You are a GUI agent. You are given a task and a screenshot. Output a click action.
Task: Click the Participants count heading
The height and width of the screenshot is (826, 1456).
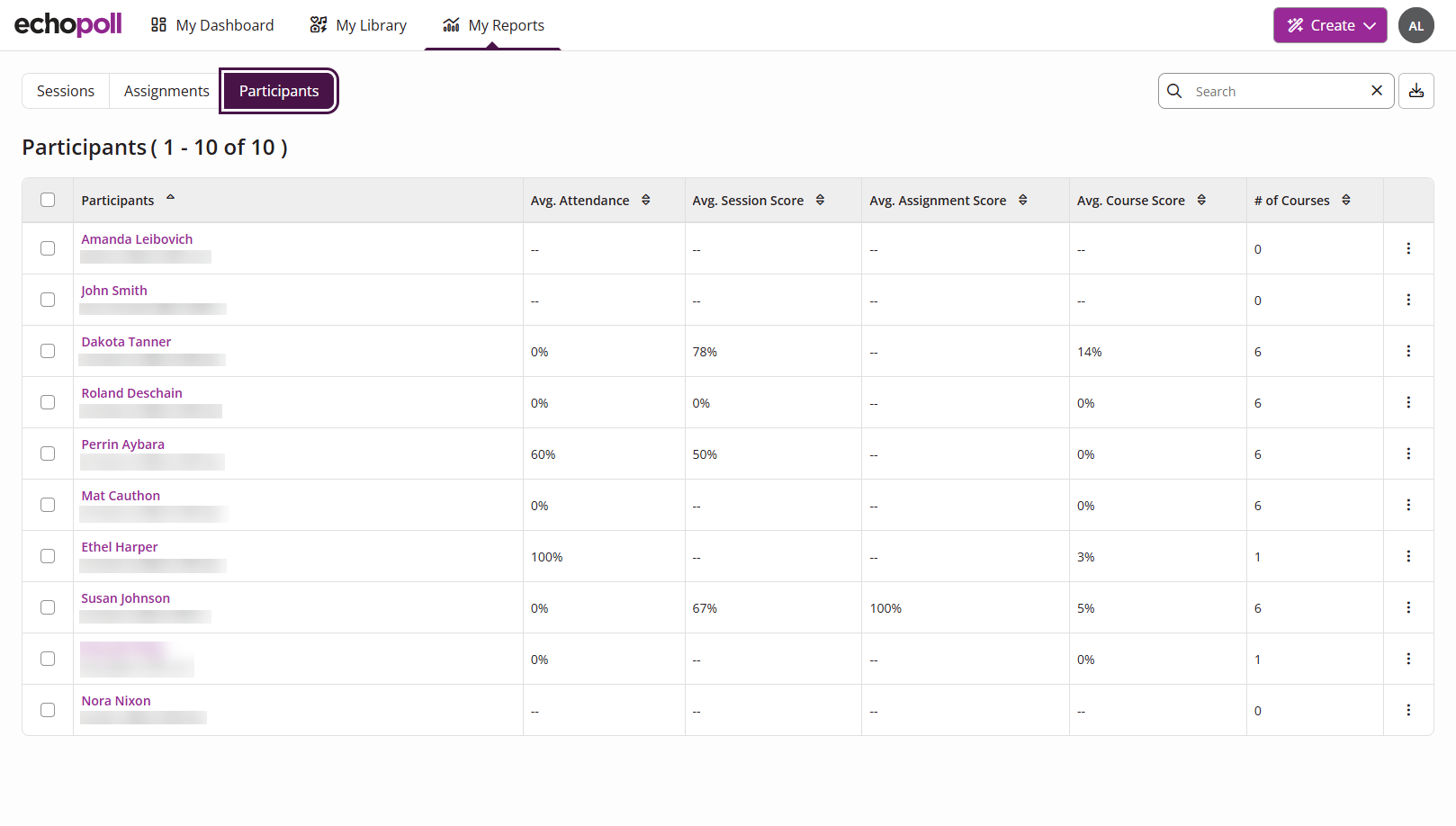[x=155, y=148]
